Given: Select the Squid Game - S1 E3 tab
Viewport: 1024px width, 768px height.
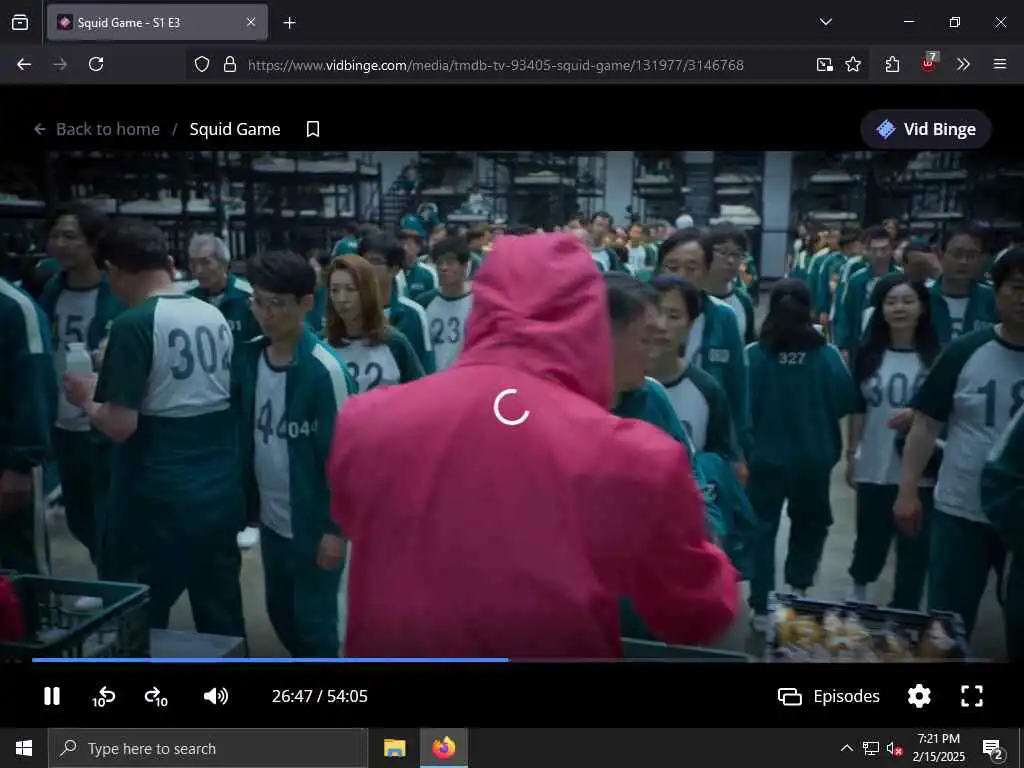Looking at the screenshot, I should coord(157,22).
